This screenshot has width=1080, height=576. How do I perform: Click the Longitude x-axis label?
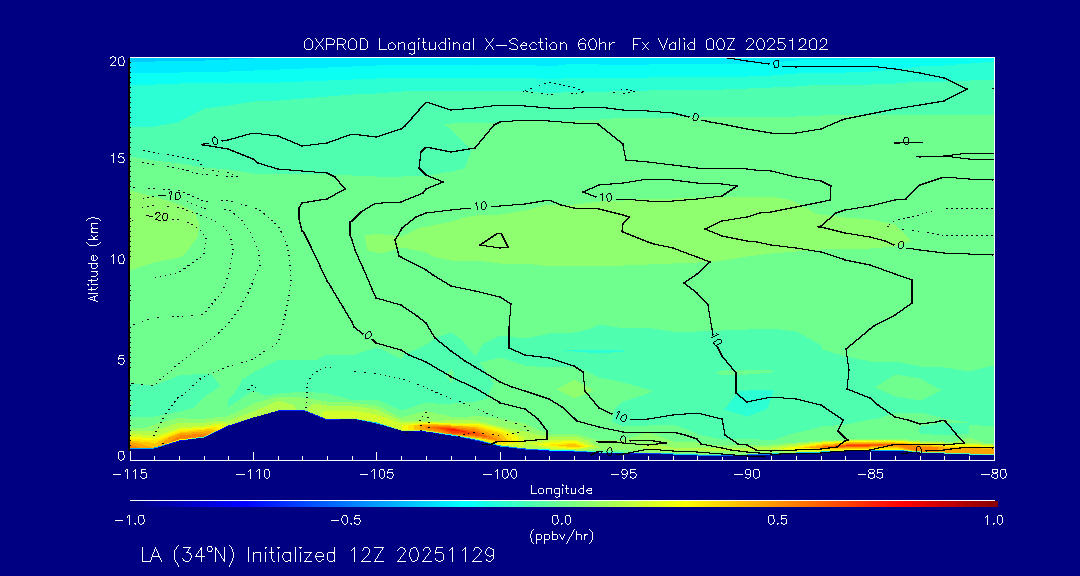tap(561, 489)
